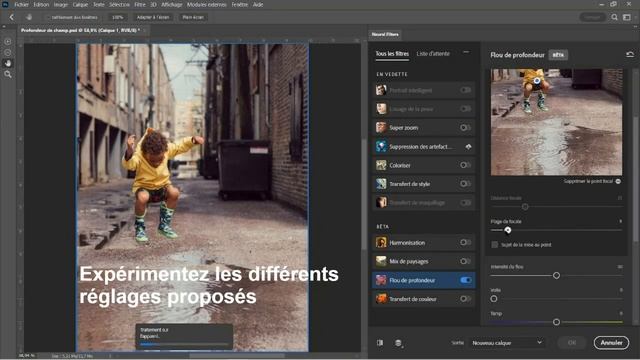
Task: Disable the Flou de profondeur toggle
Action: pos(465,280)
